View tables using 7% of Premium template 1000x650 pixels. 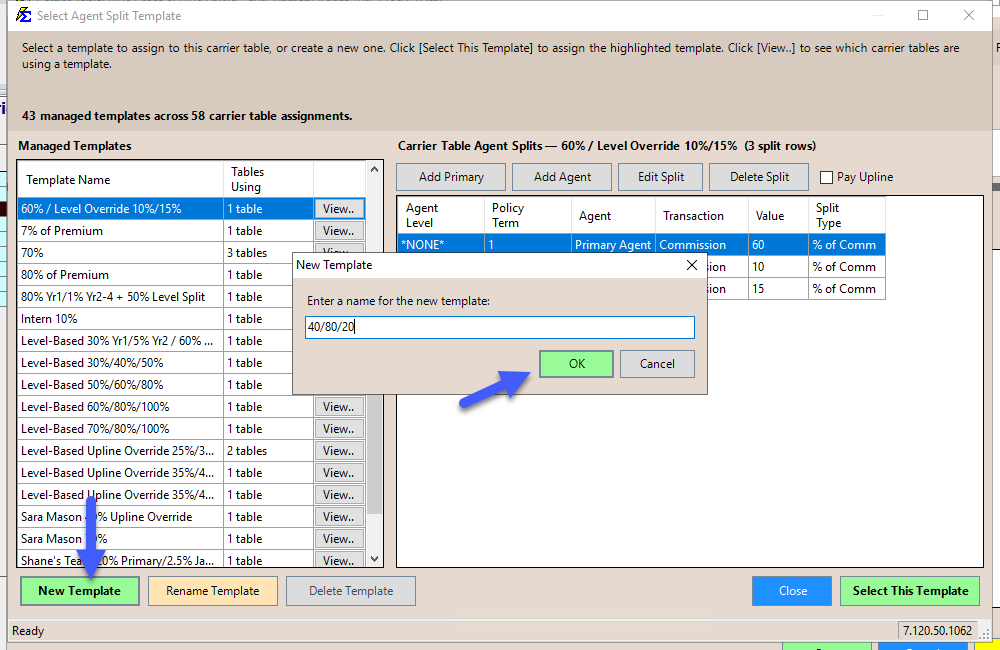(338, 231)
